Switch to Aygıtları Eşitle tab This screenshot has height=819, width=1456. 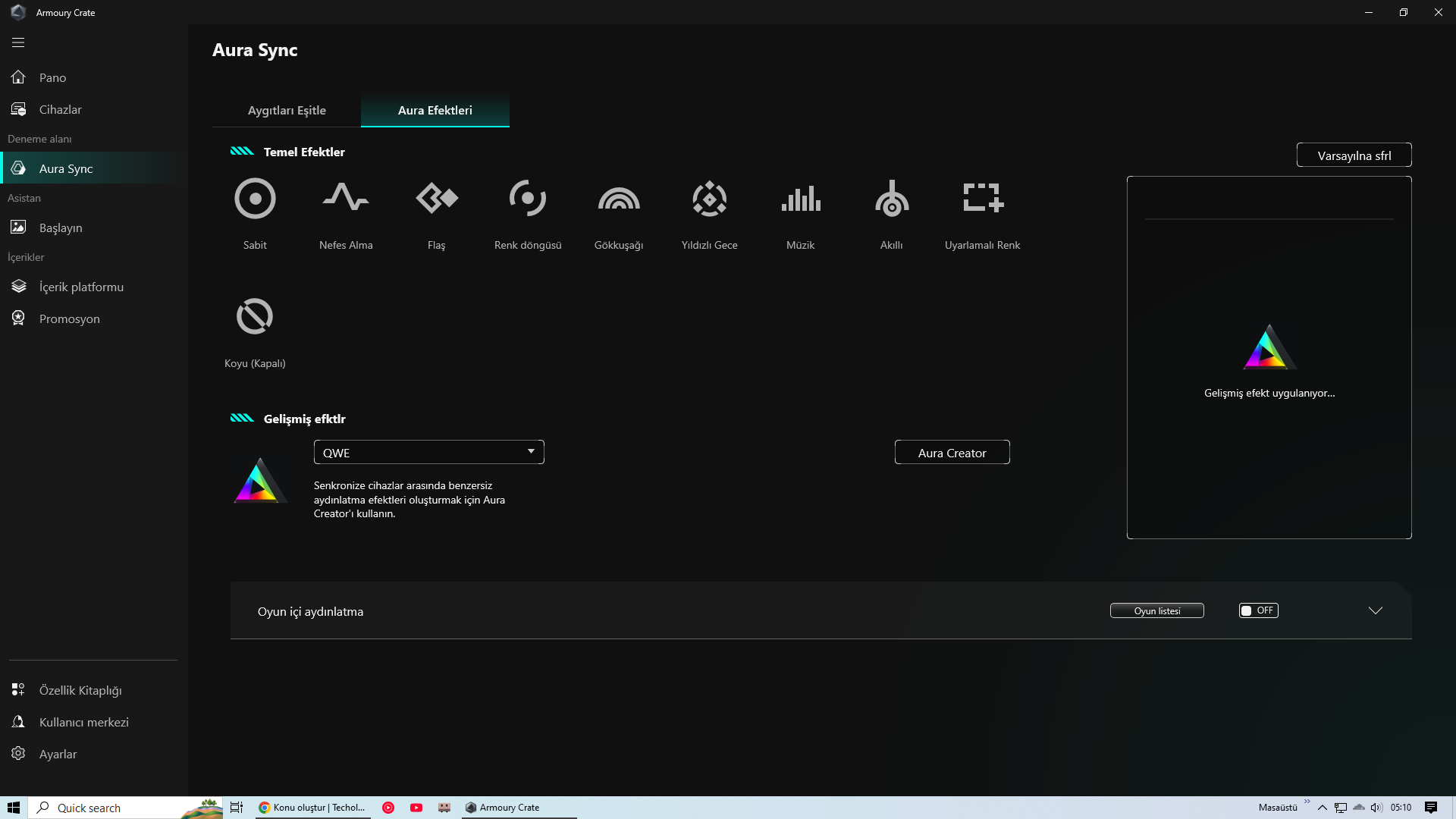[x=287, y=111]
